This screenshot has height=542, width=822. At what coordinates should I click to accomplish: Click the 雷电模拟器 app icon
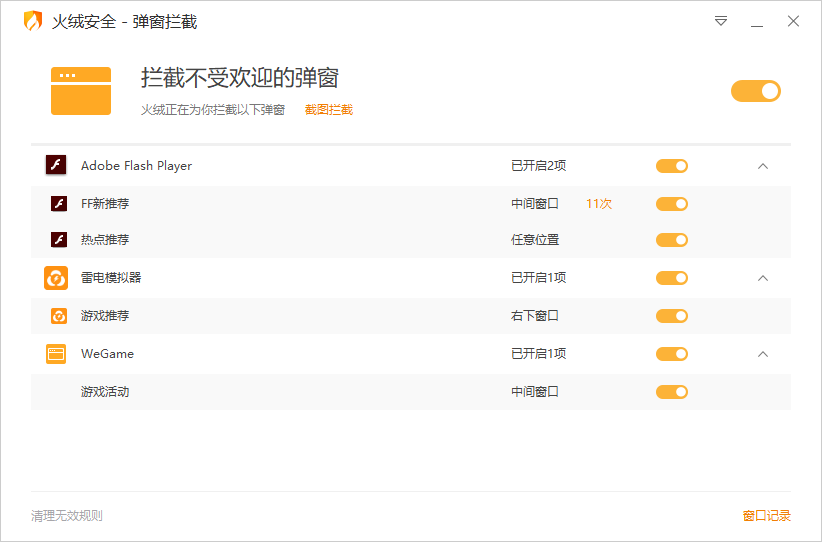tap(56, 278)
